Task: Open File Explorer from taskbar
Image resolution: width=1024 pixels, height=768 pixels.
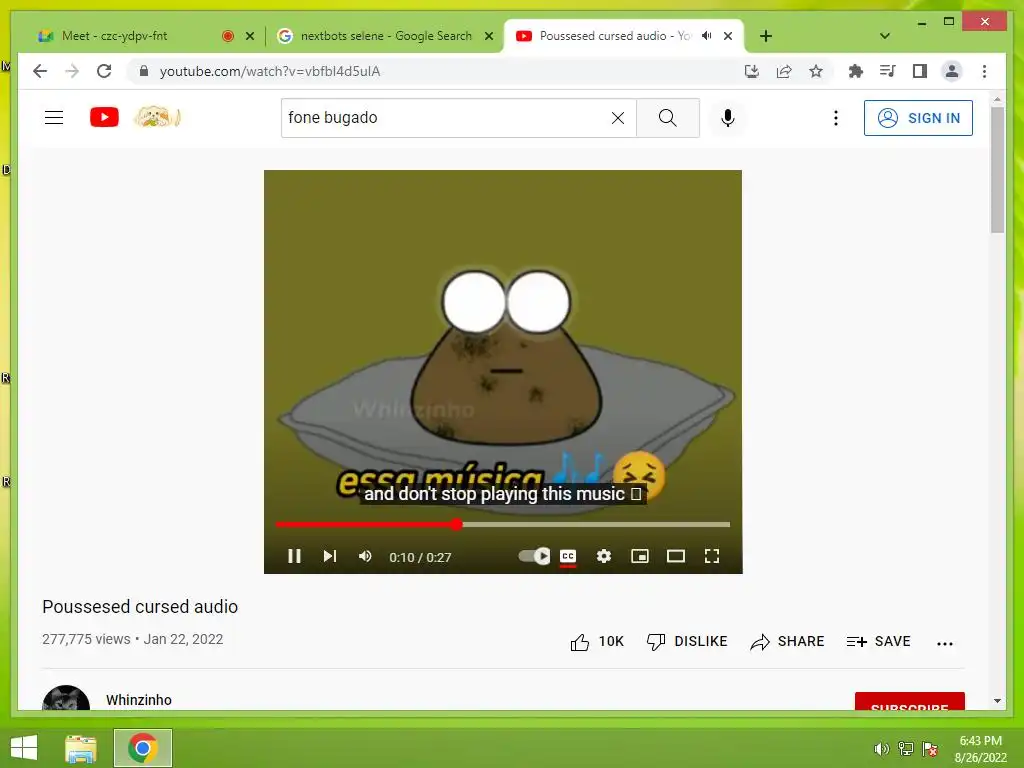Action: [81, 748]
